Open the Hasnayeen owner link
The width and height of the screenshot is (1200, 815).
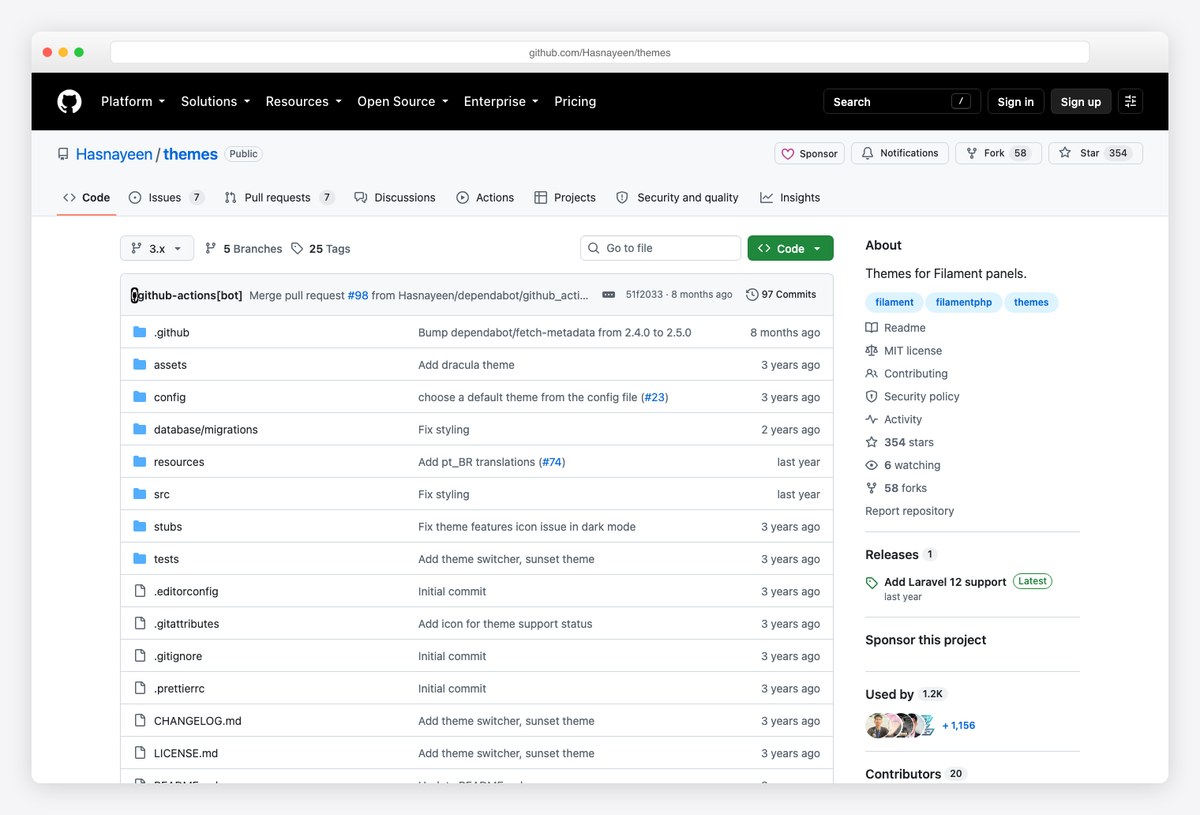114,154
